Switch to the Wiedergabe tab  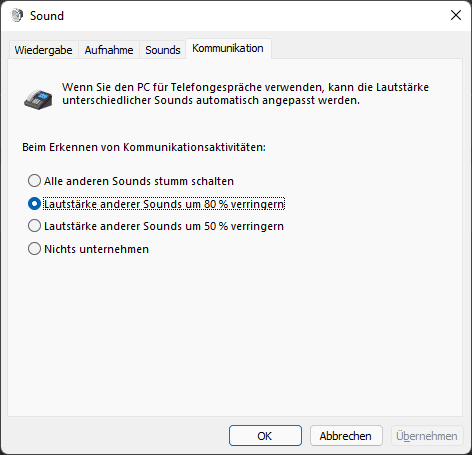[x=43, y=50]
